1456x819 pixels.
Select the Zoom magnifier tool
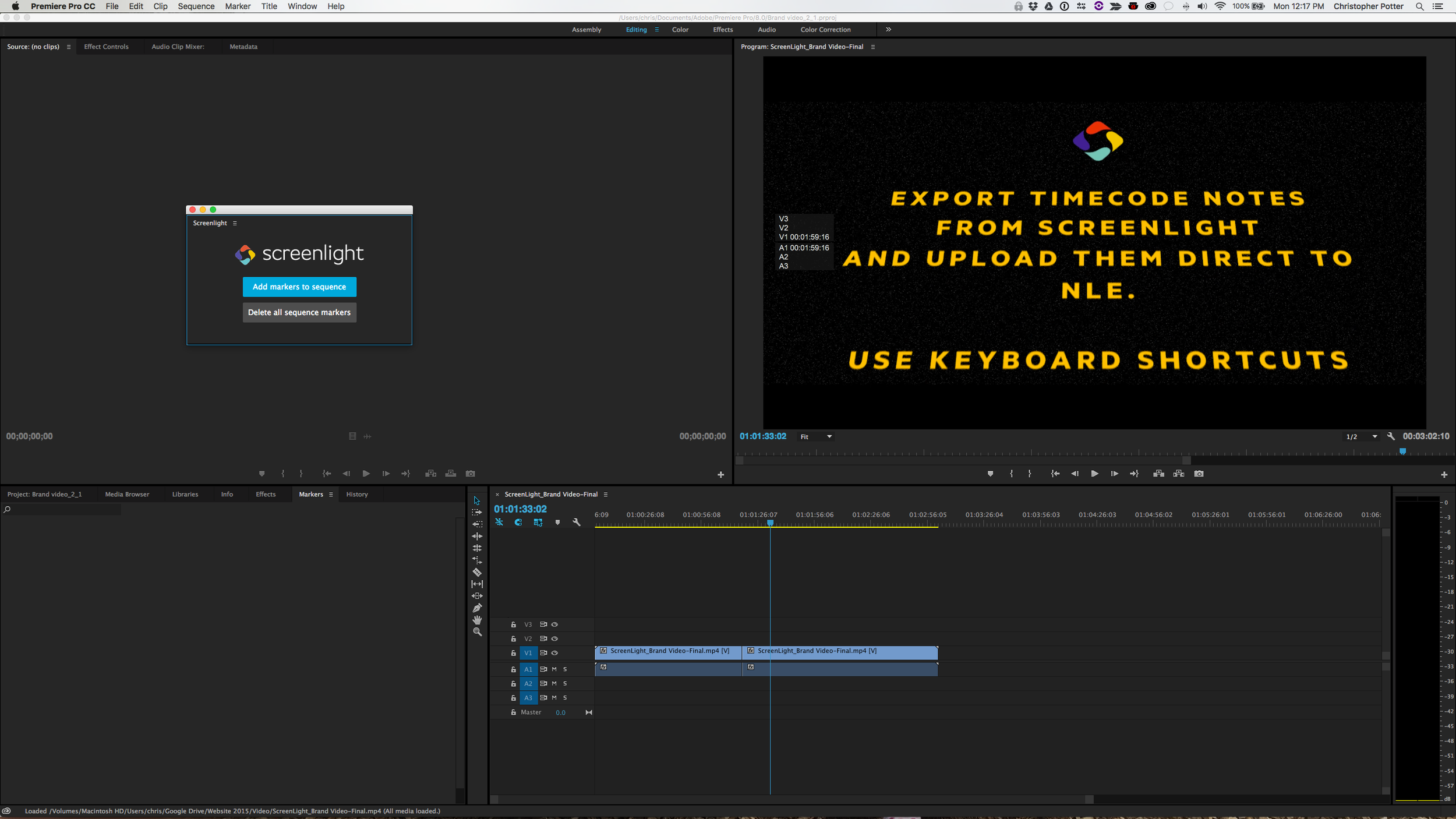click(x=476, y=632)
